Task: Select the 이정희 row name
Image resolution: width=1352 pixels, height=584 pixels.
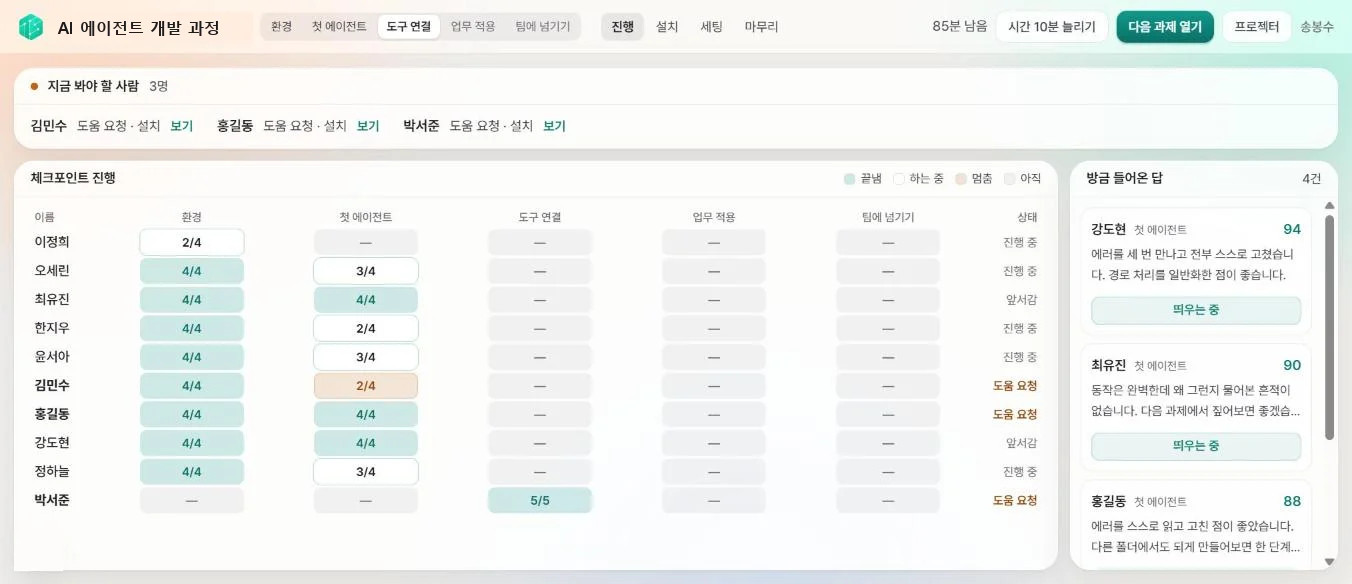Action: pyautogui.click(x=52, y=242)
